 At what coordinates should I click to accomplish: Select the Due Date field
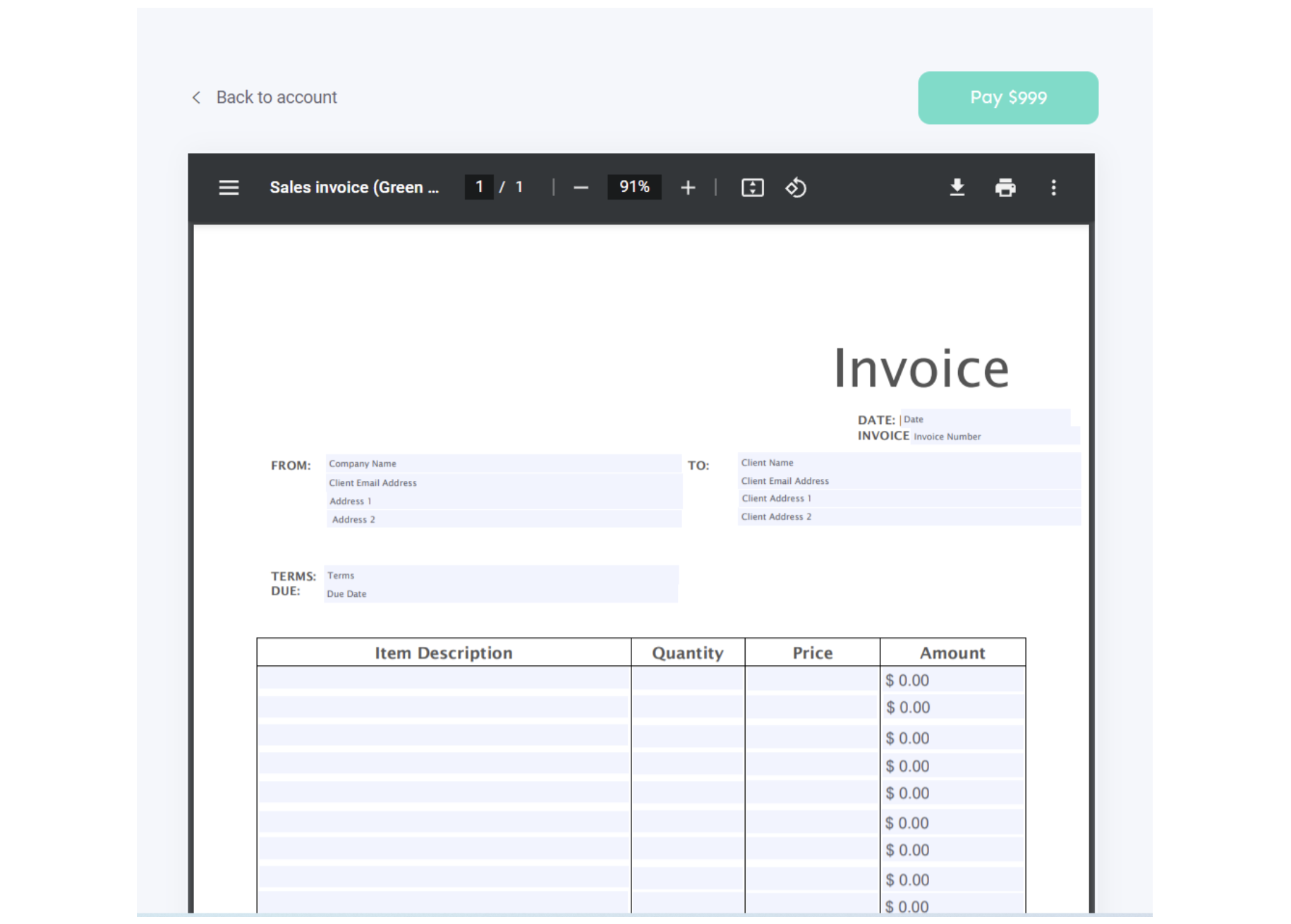click(x=501, y=594)
